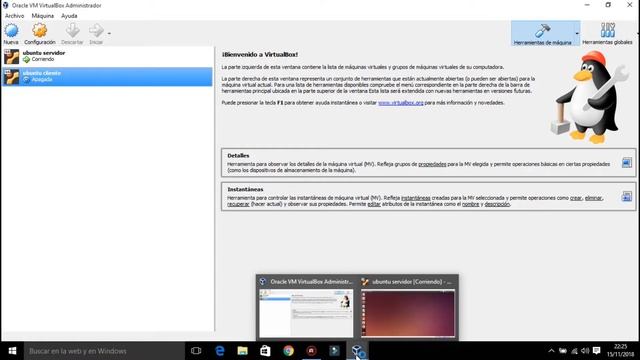Viewport: 640px width, 360px height.
Task: Open the www.virtualbox.org link
Action: (400, 103)
